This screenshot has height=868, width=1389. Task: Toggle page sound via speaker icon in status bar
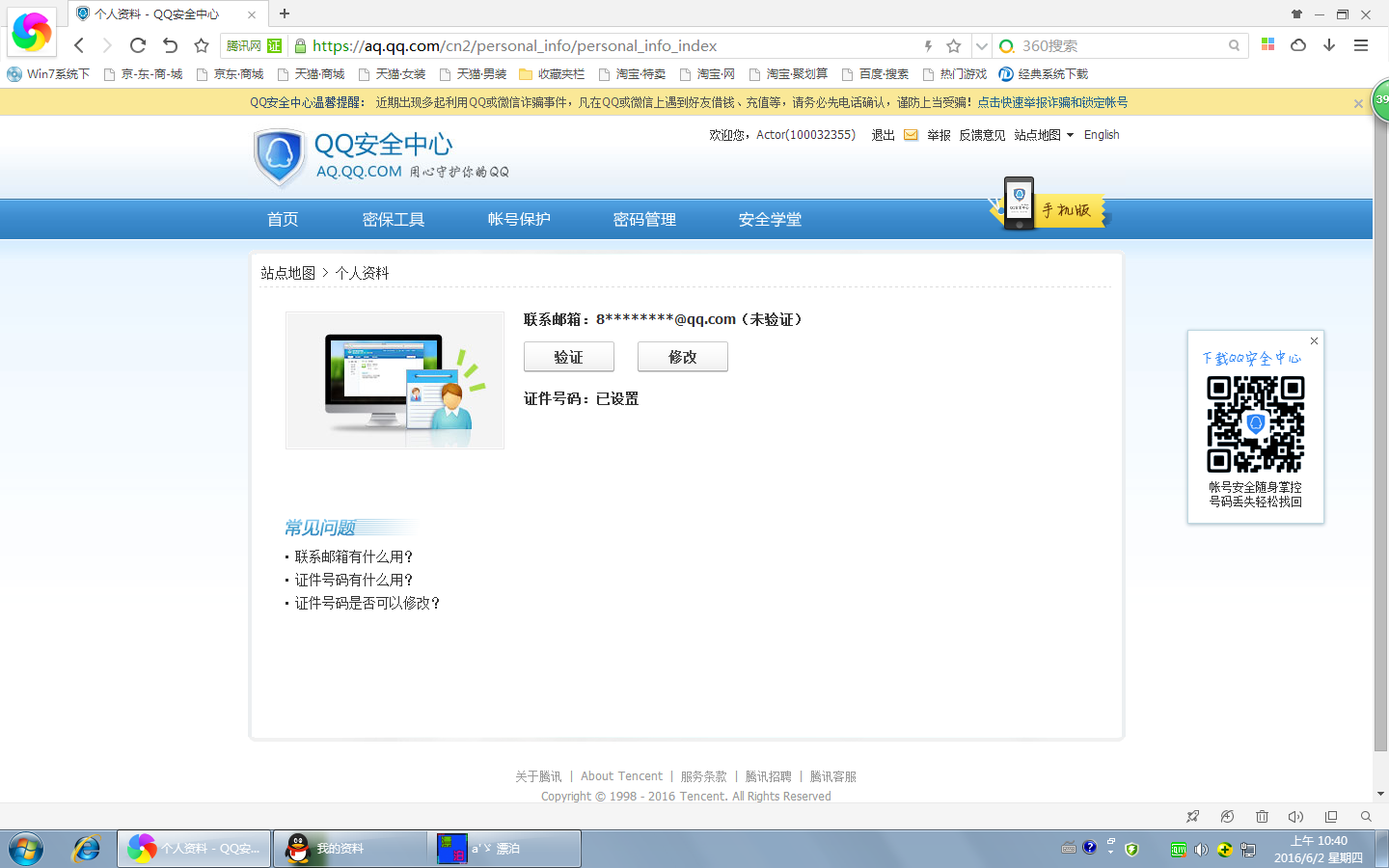(1296, 817)
